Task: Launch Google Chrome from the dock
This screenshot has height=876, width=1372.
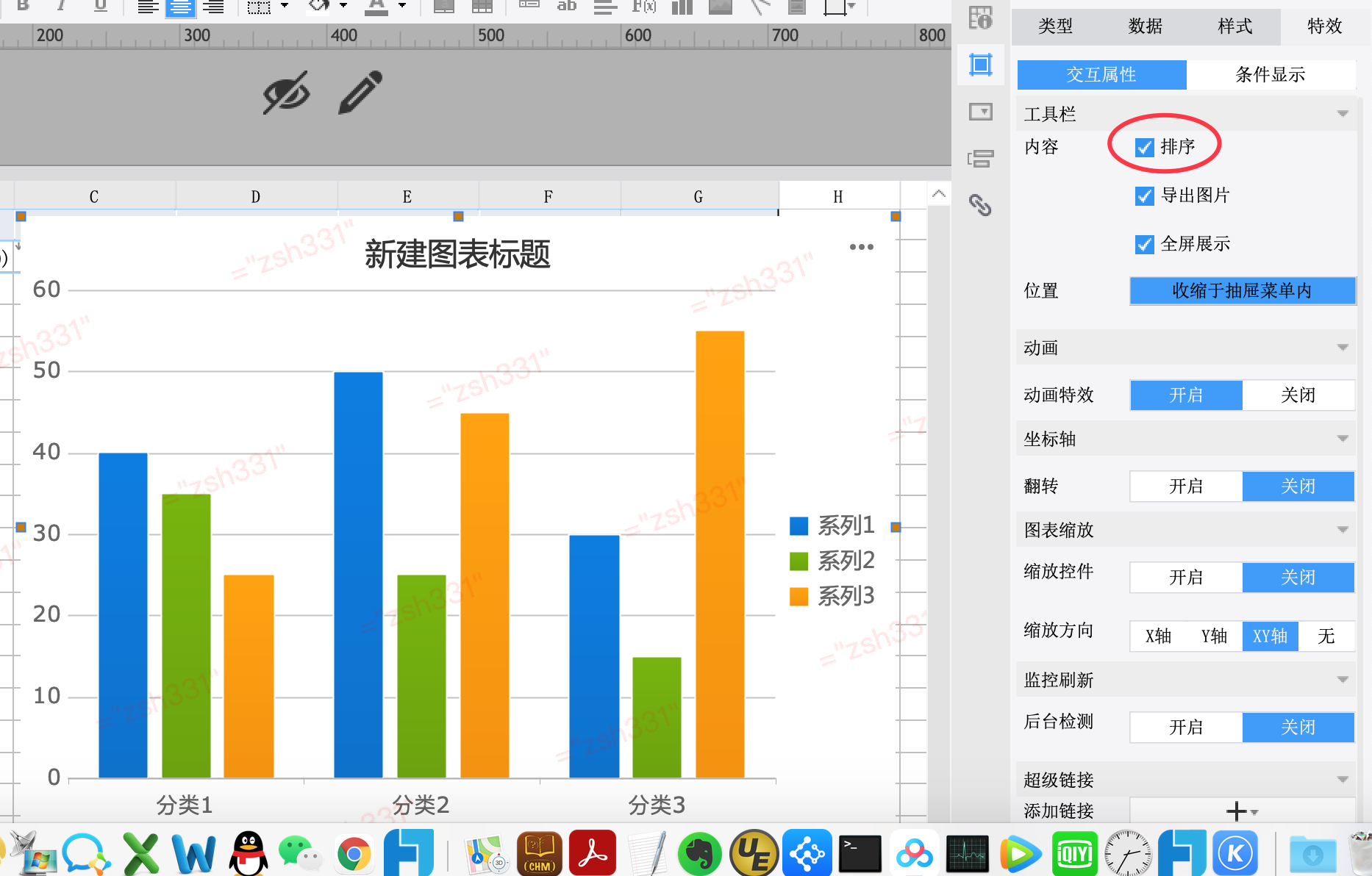Action: pos(354,854)
